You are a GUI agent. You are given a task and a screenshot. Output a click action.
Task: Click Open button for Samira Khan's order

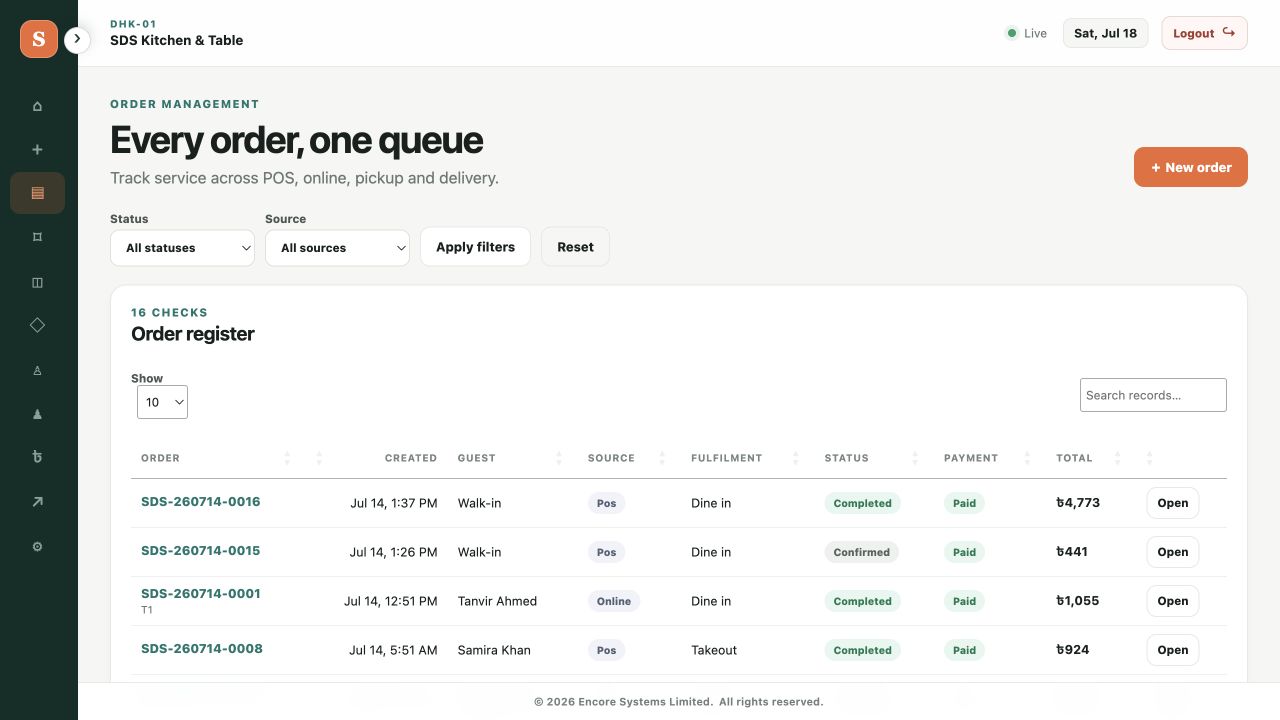pos(1173,650)
